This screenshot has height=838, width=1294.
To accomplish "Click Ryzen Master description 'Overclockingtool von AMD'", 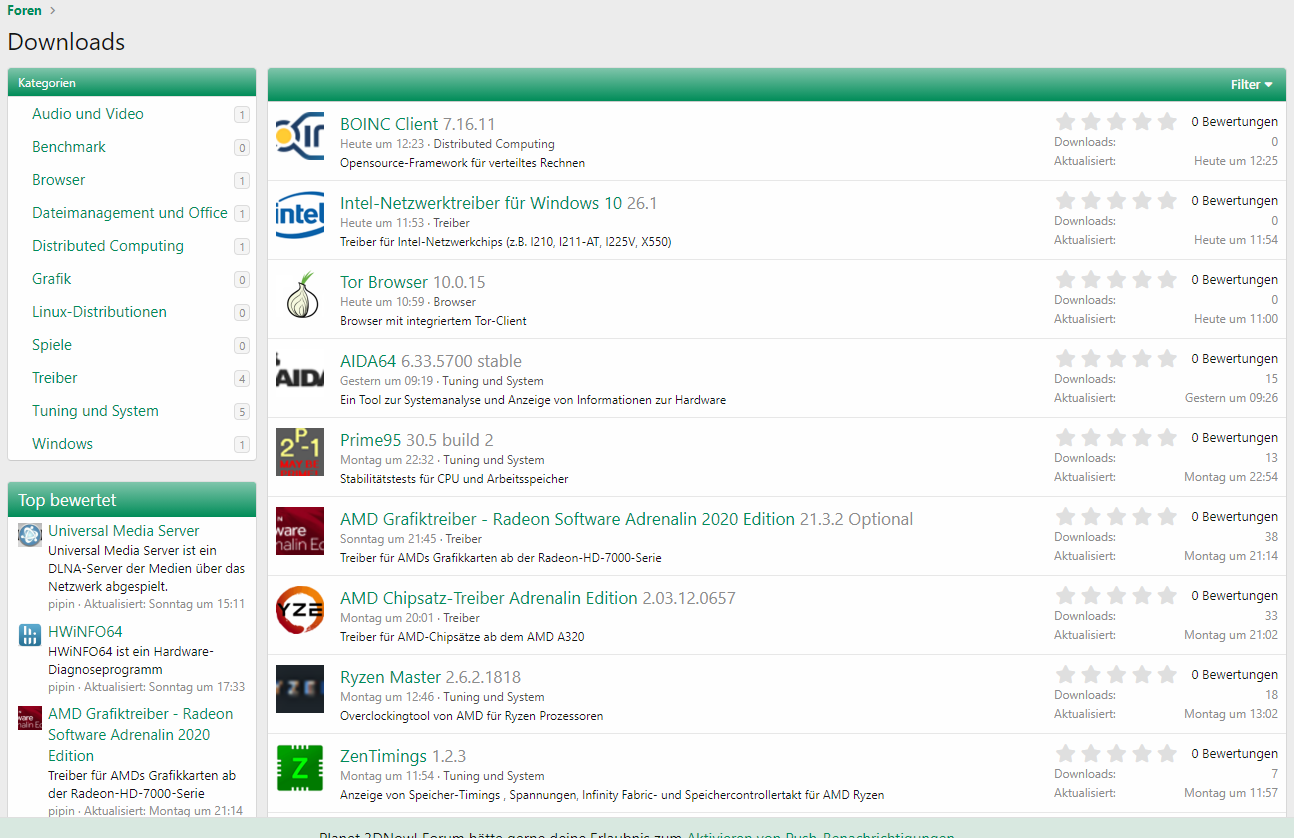I will point(471,716).
